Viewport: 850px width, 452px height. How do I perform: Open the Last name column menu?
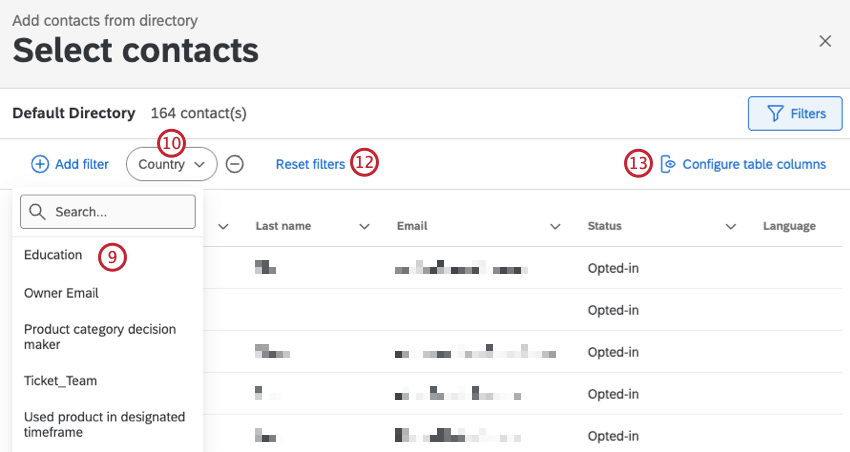[364, 227]
